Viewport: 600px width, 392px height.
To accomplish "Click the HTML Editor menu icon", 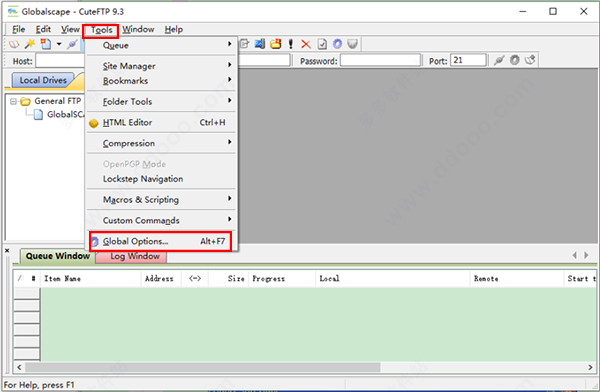I will [94, 123].
